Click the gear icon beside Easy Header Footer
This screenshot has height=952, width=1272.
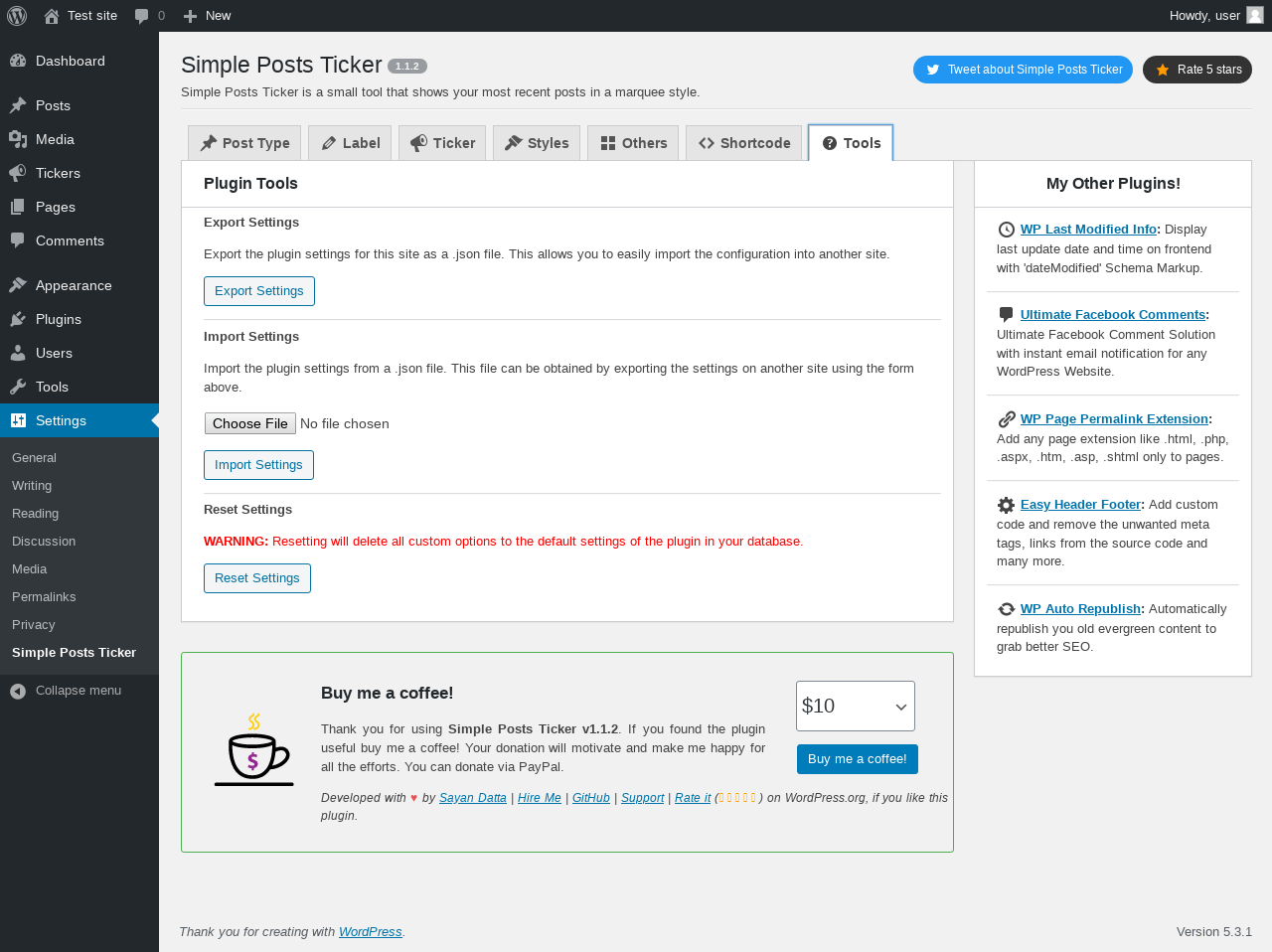click(1006, 505)
